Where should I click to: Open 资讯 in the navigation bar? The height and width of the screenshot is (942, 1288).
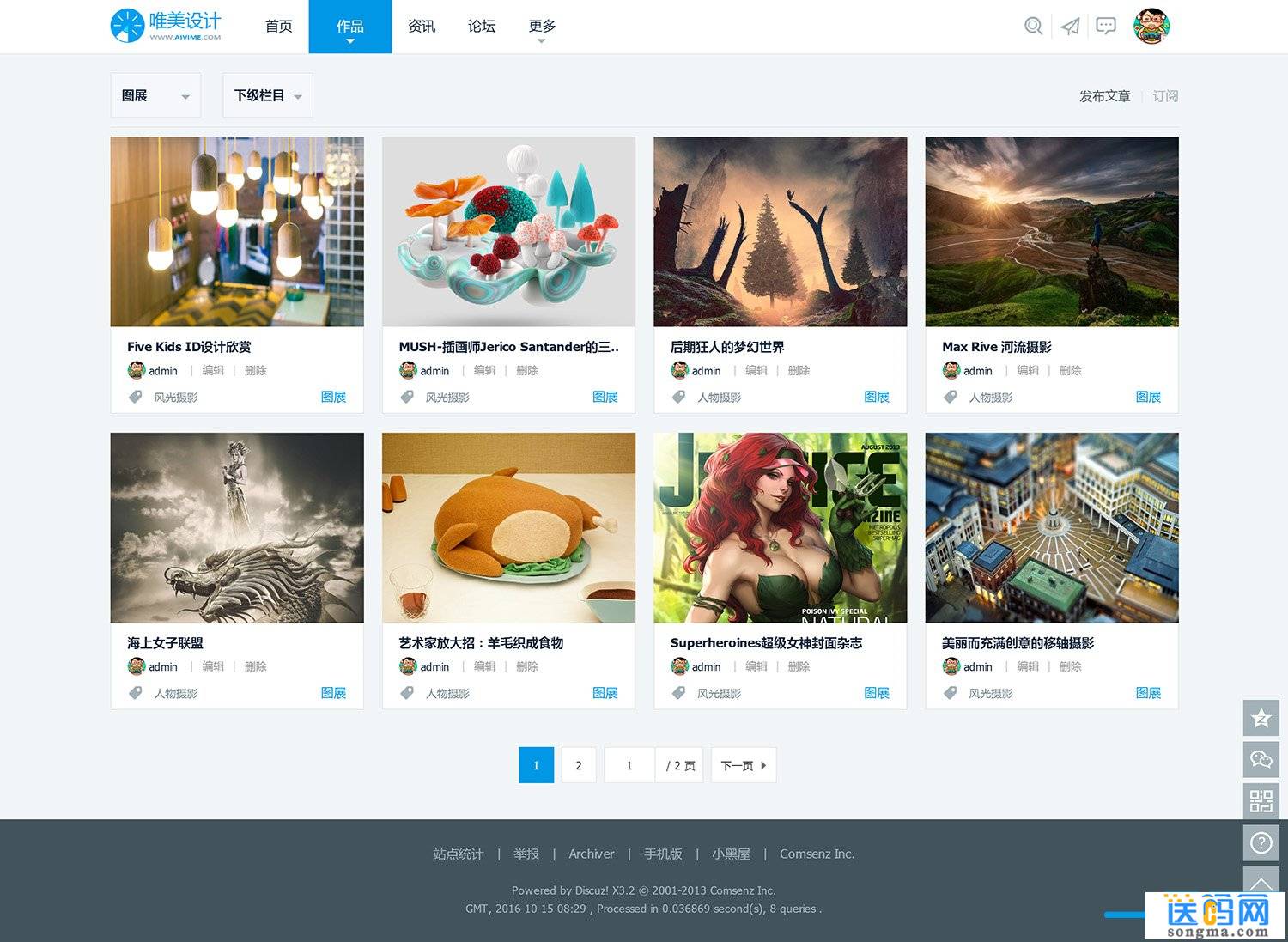[x=422, y=27]
